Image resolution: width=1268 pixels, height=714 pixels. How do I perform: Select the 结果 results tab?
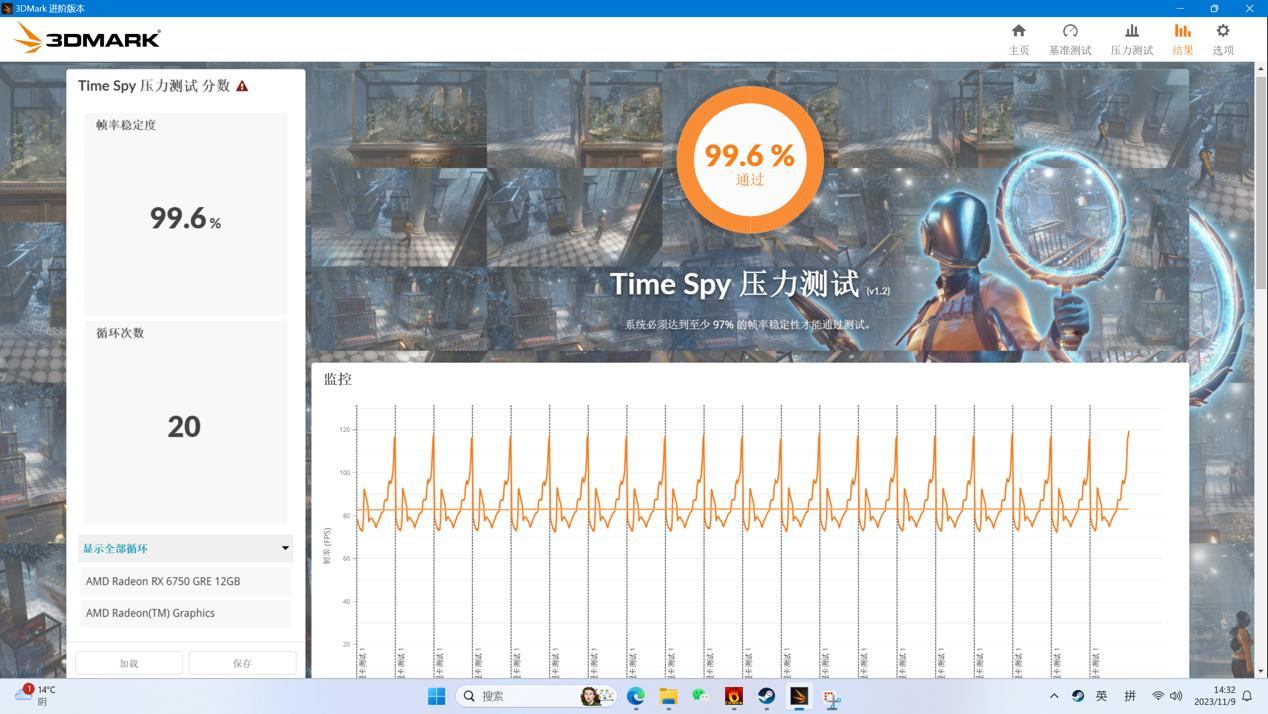coord(1183,39)
